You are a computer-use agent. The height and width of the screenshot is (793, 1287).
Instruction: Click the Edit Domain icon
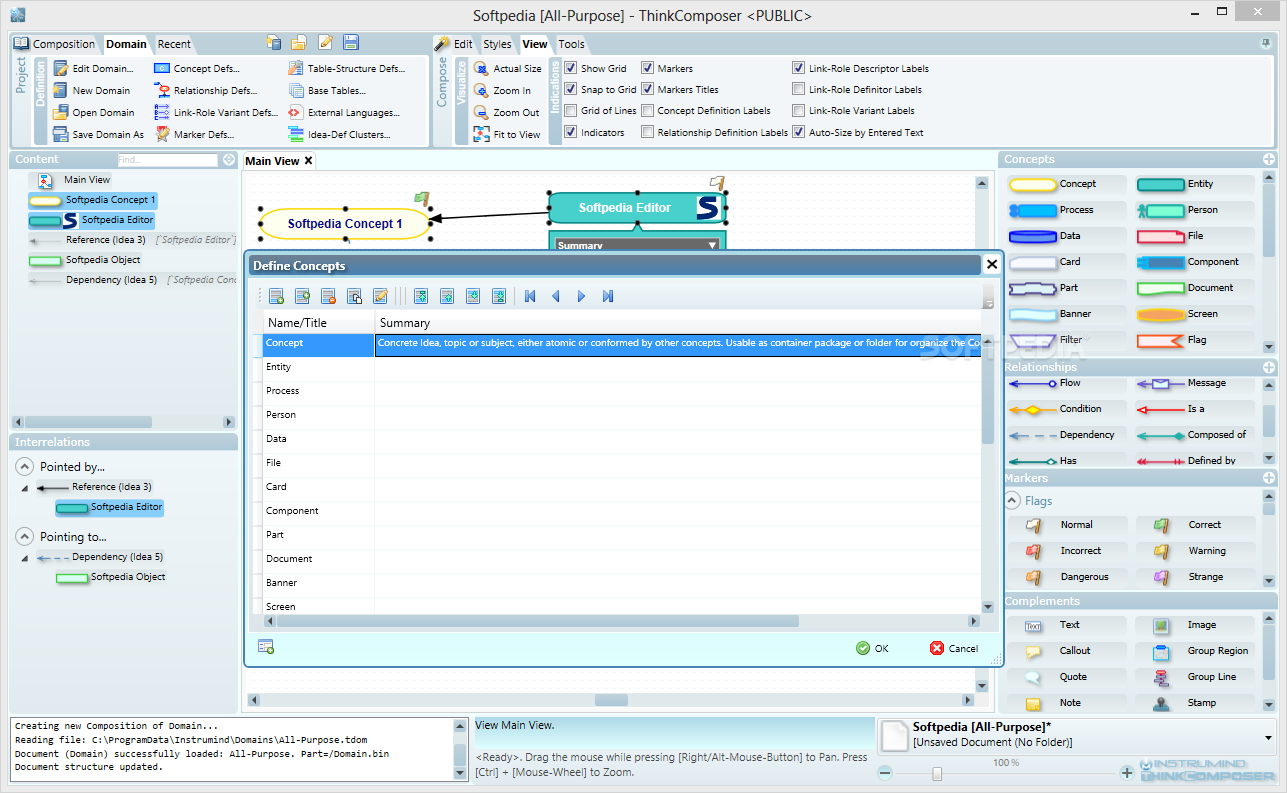pyautogui.click(x=61, y=69)
